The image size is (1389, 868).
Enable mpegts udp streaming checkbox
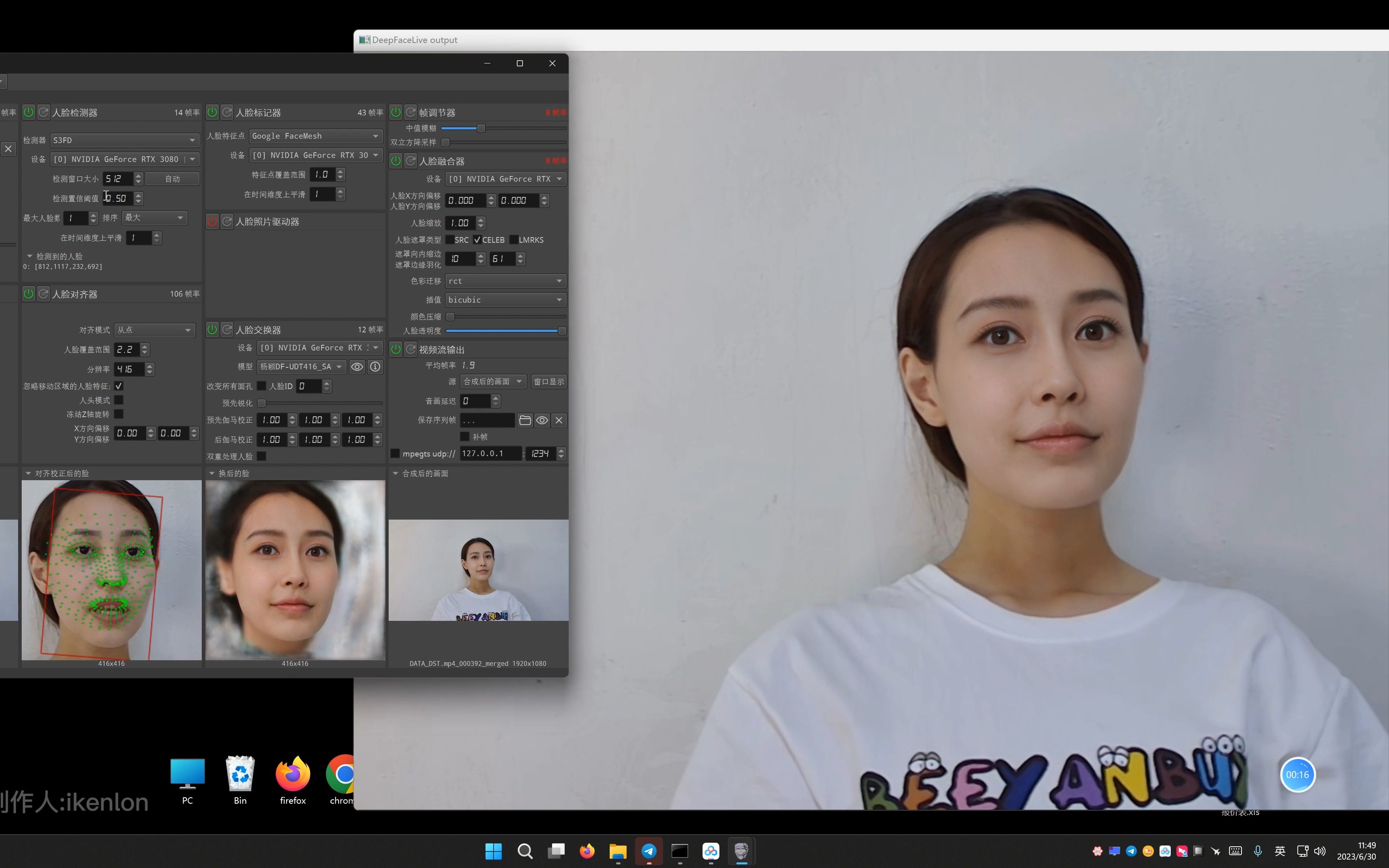395,454
